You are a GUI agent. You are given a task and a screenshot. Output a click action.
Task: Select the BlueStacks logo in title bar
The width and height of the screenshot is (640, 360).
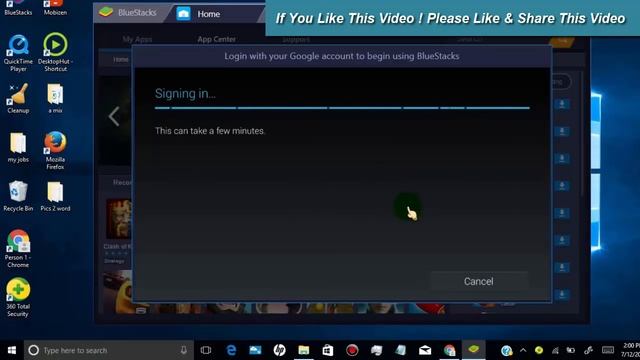(x=106, y=12)
